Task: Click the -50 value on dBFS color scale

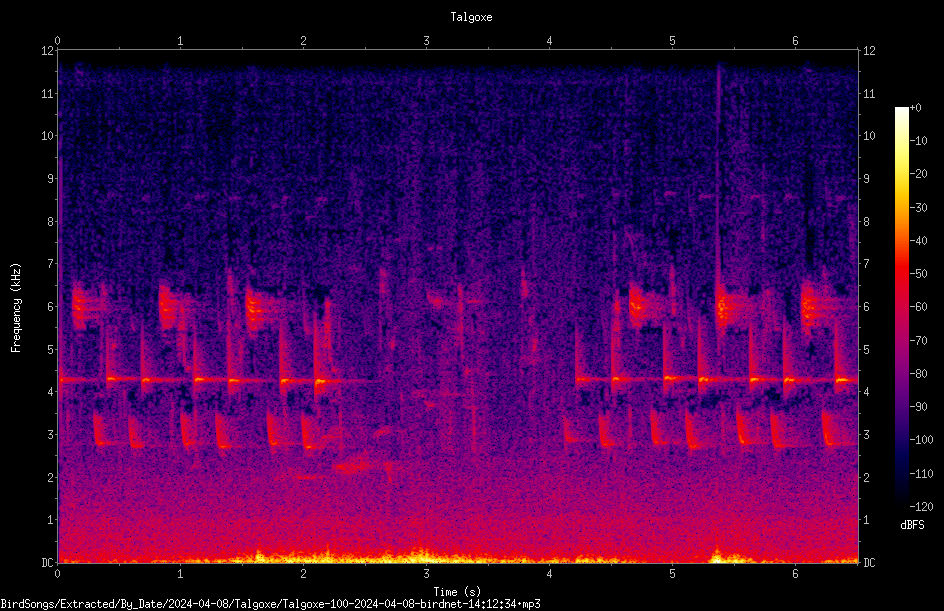Action: click(919, 273)
